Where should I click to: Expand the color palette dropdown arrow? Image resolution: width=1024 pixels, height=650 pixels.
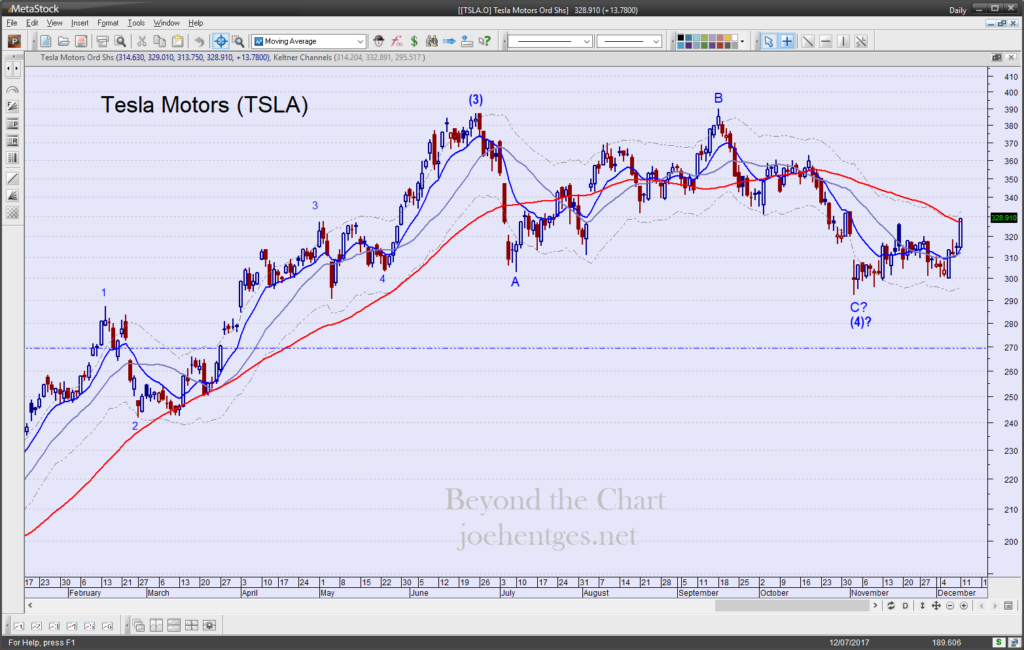coord(743,41)
